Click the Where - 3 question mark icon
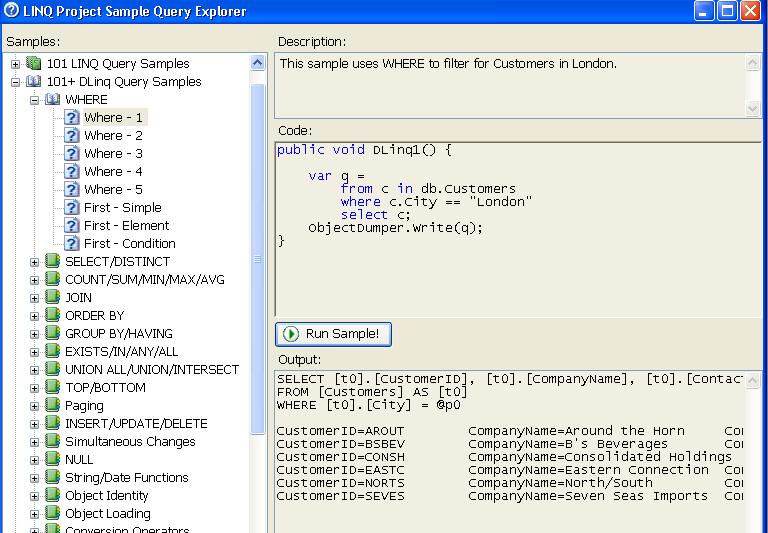 72,153
